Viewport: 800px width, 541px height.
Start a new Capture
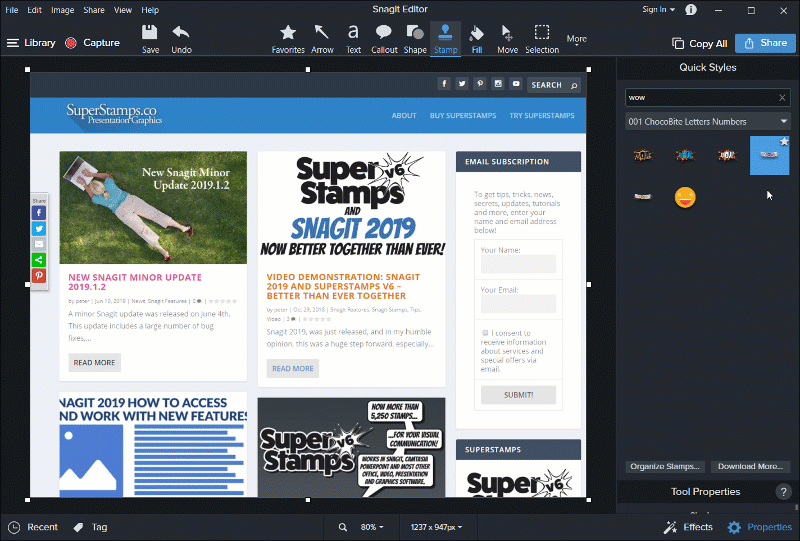tap(93, 43)
